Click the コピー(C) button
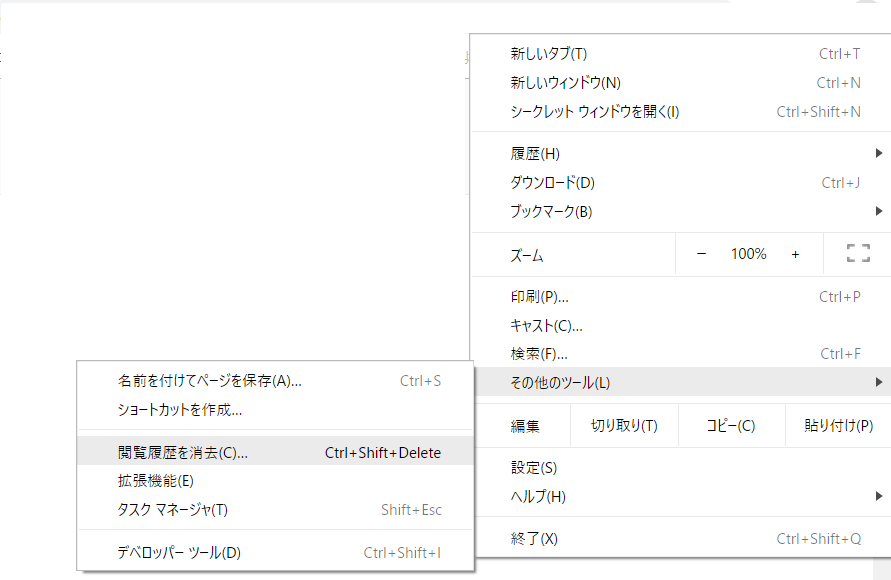 [731, 425]
